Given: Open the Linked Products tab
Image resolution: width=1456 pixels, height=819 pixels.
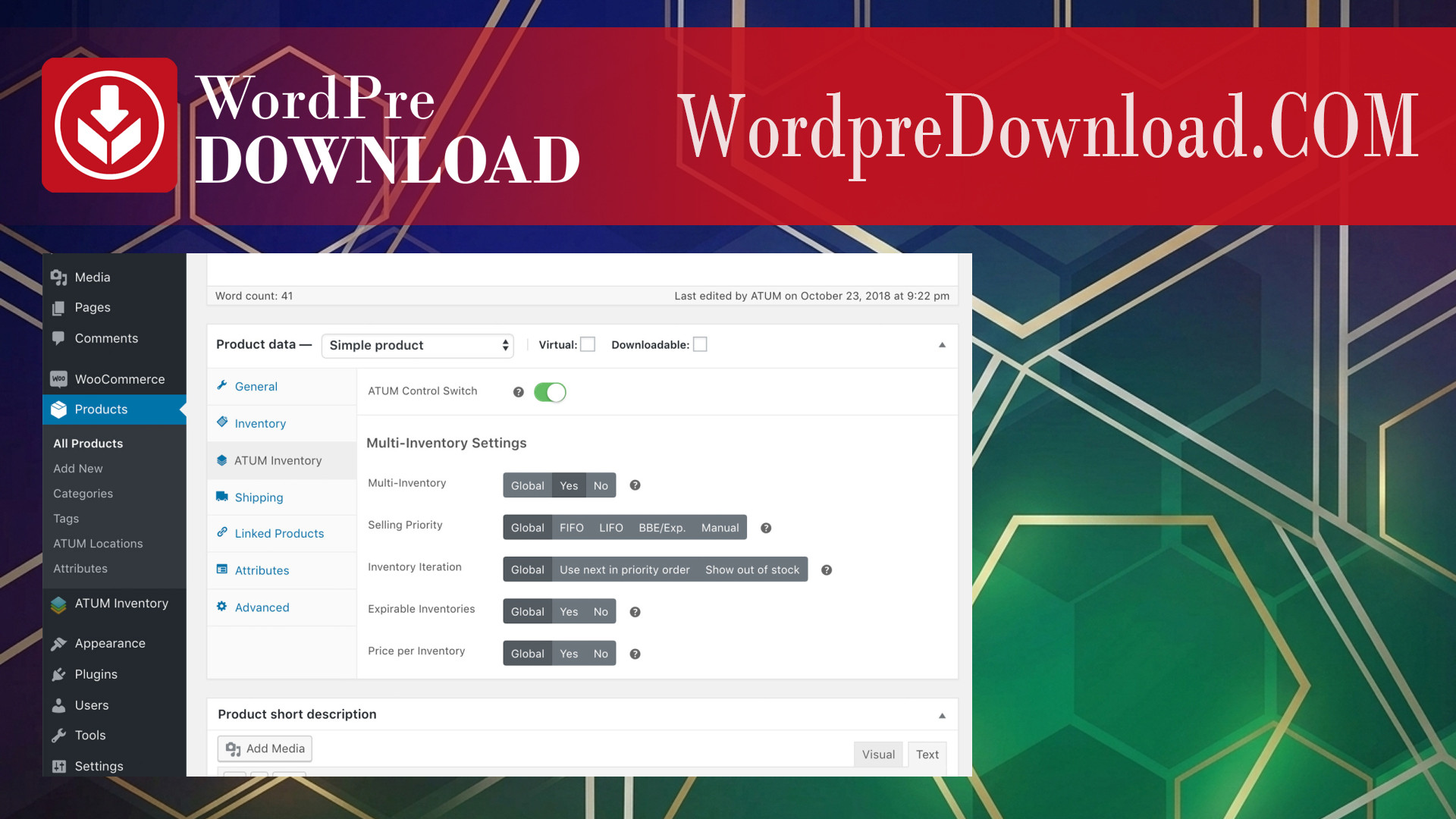Looking at the screenshot, I should tap(281, 534).
